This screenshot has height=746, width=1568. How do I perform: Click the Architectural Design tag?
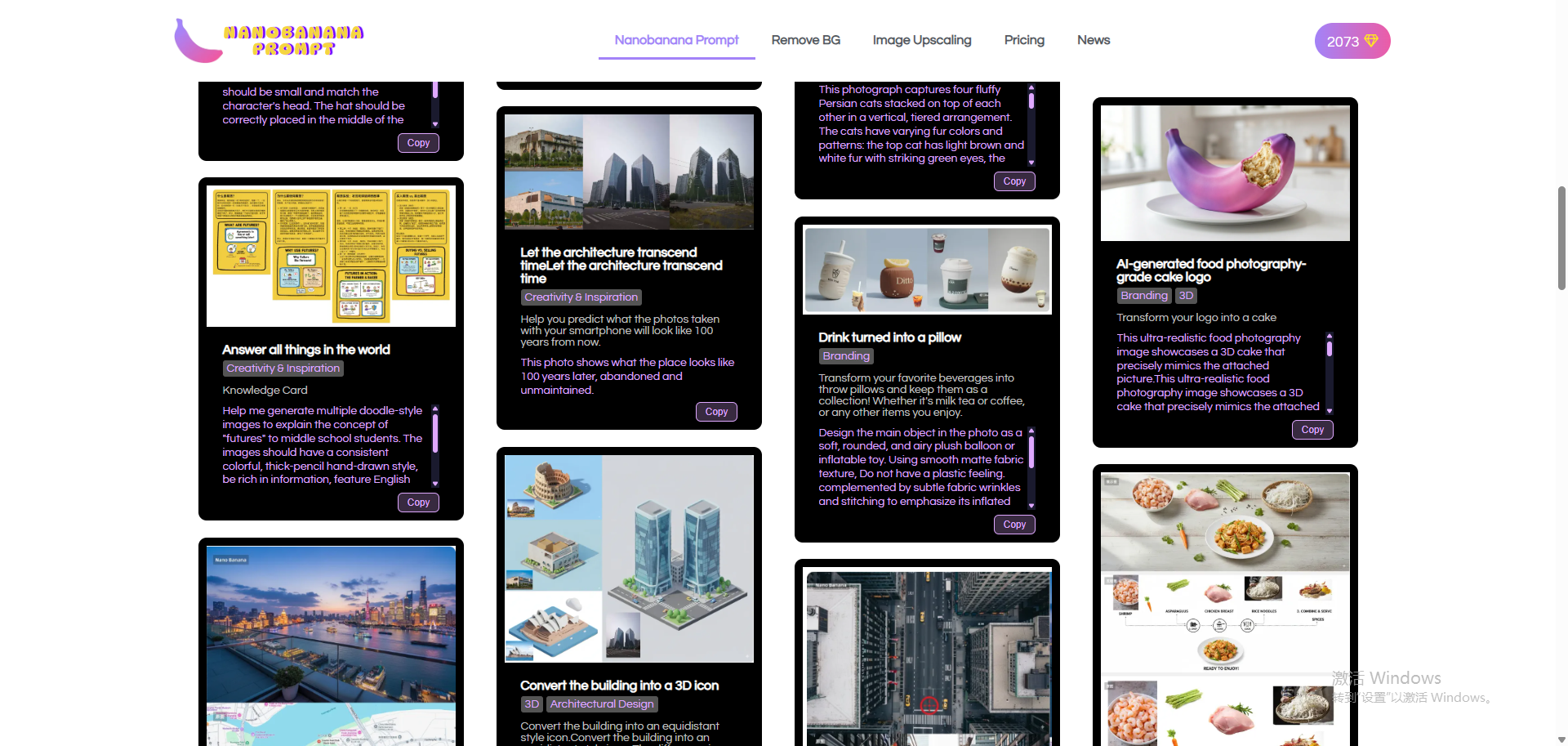pos(601,704)
